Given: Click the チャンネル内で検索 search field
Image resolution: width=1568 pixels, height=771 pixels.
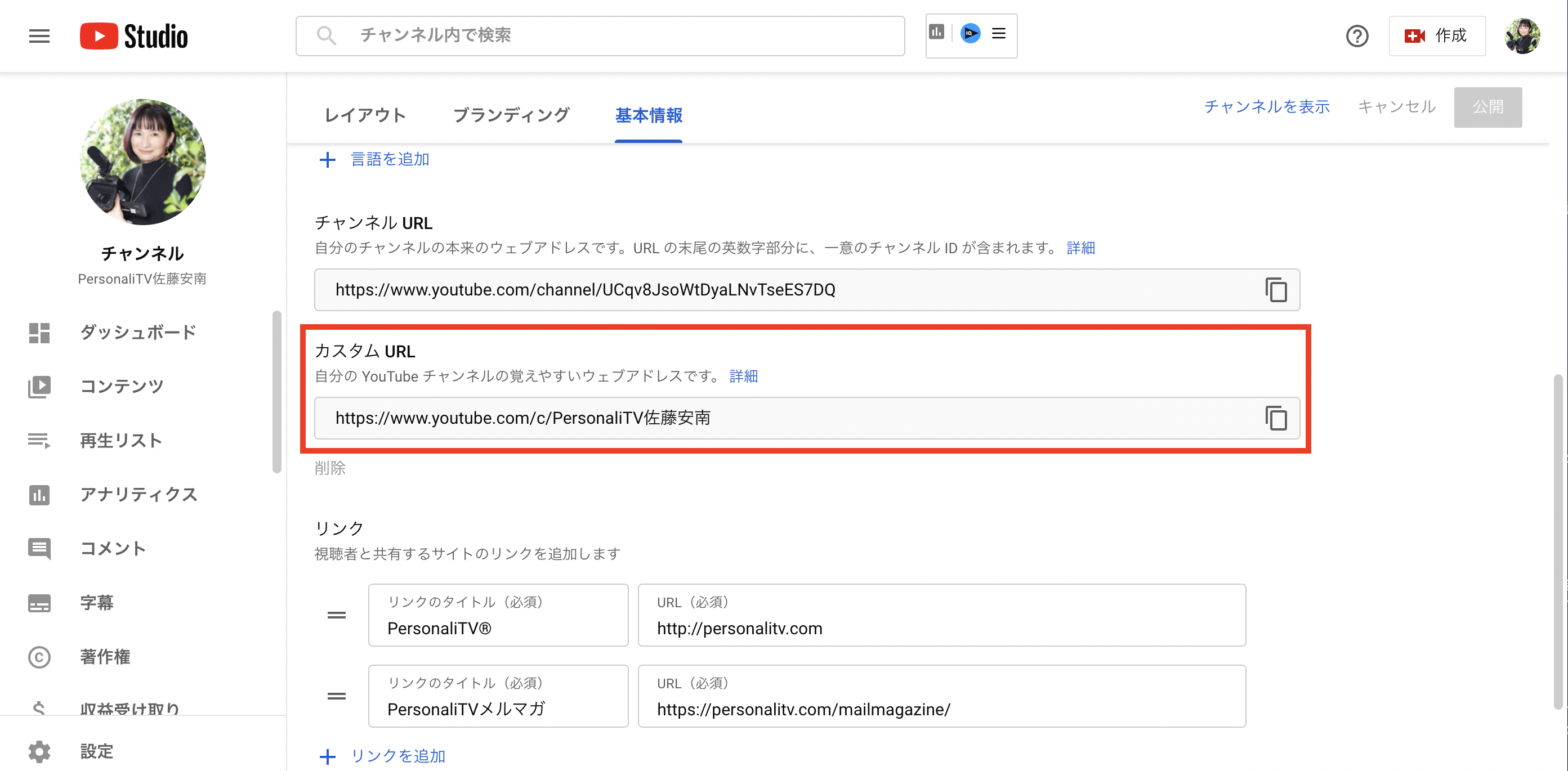Looking at the screenshot, I should point(600,36).
